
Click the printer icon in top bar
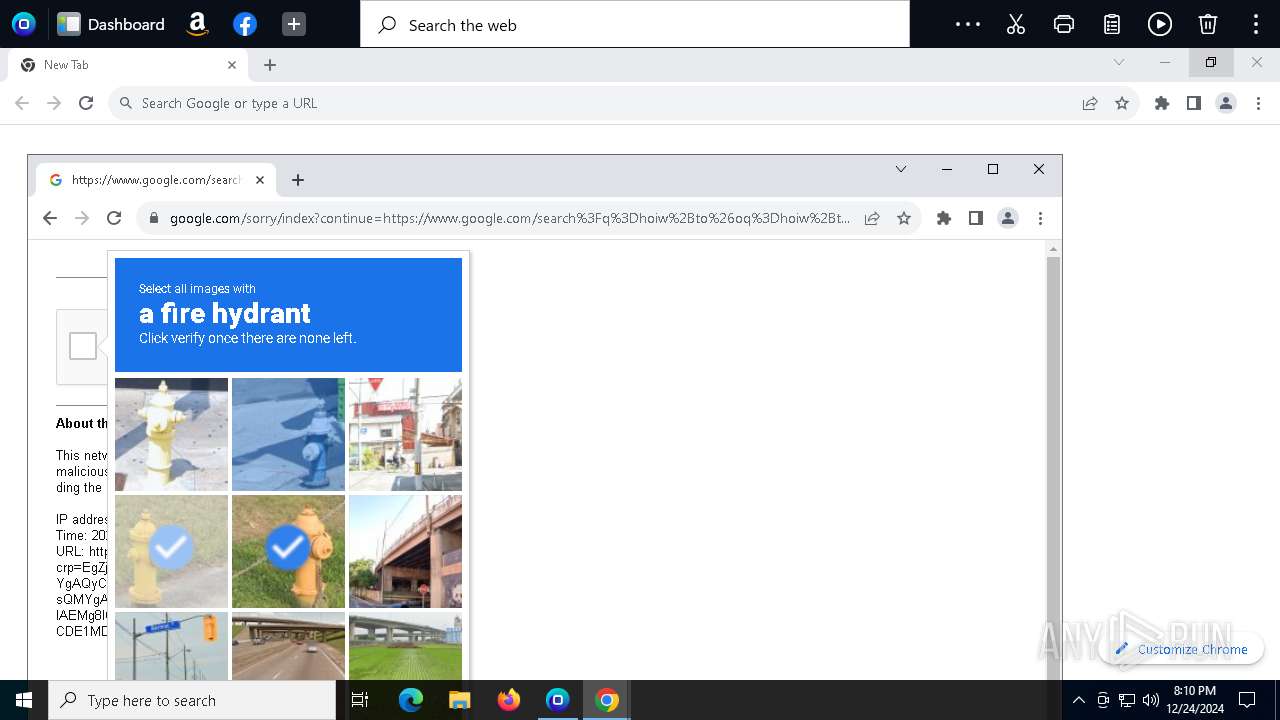click(x=1064, y=24)
